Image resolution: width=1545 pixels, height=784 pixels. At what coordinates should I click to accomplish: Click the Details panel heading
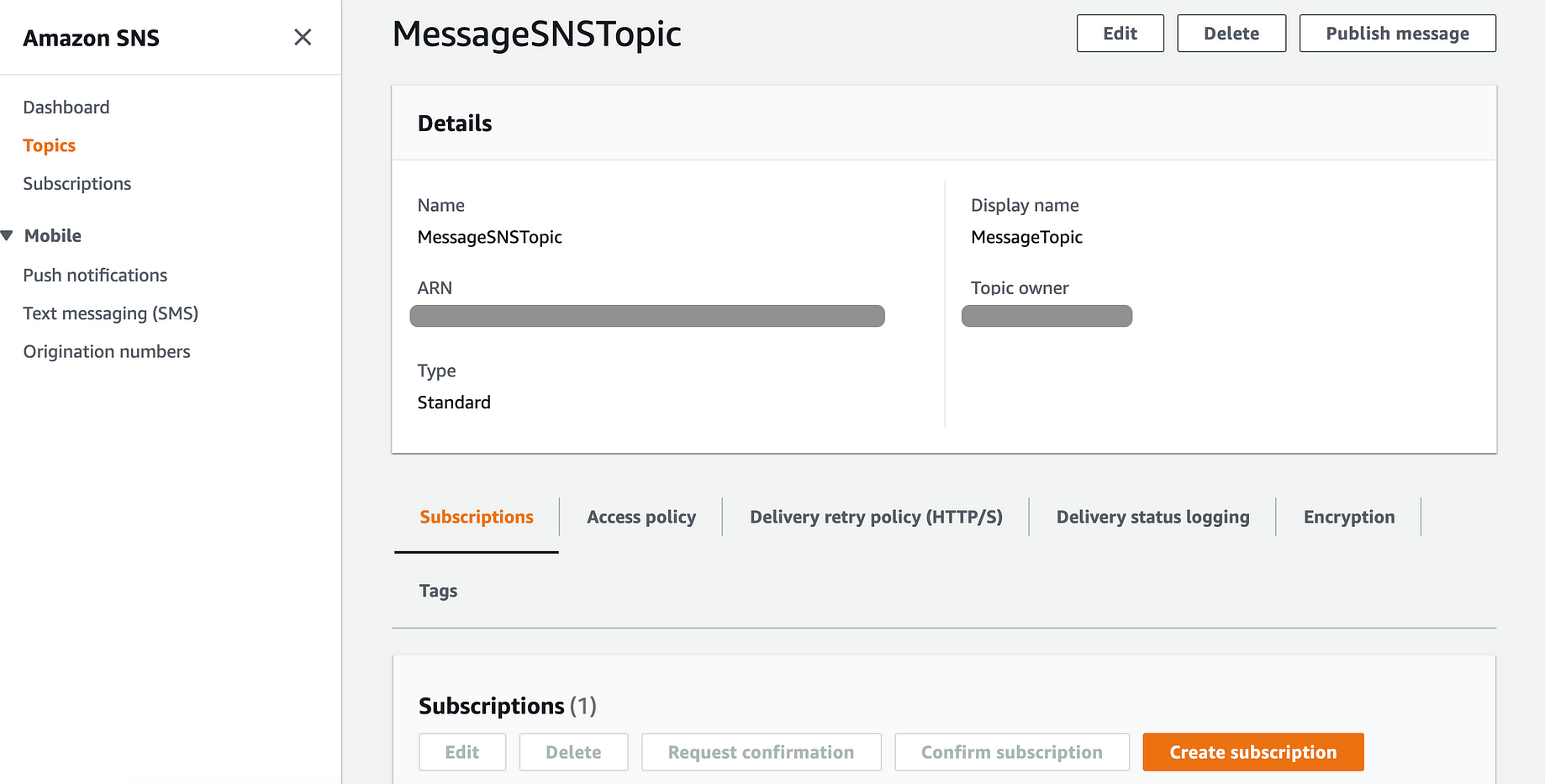455,124
